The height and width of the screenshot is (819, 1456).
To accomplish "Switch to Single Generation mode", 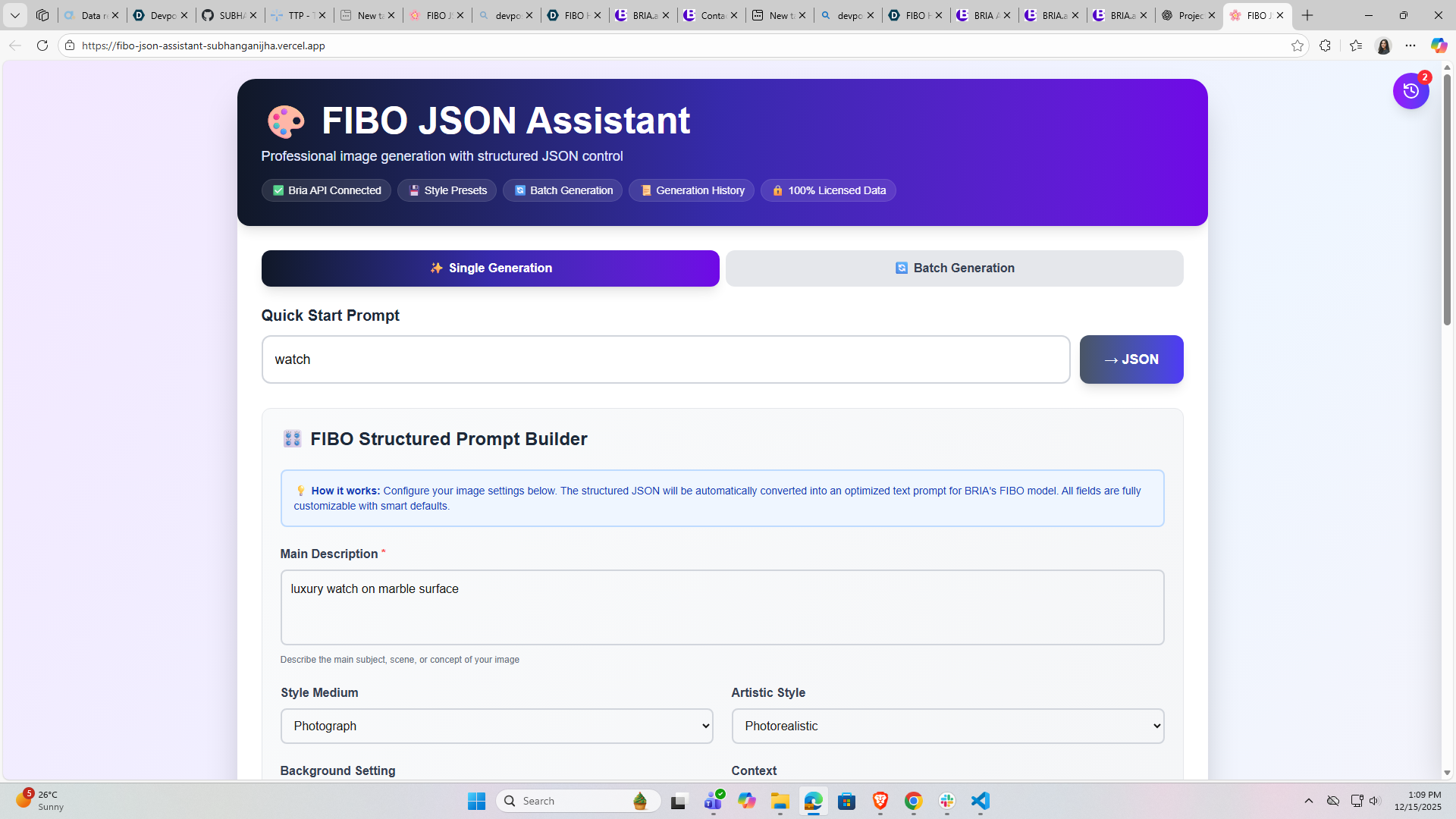I will coord(490,268).
